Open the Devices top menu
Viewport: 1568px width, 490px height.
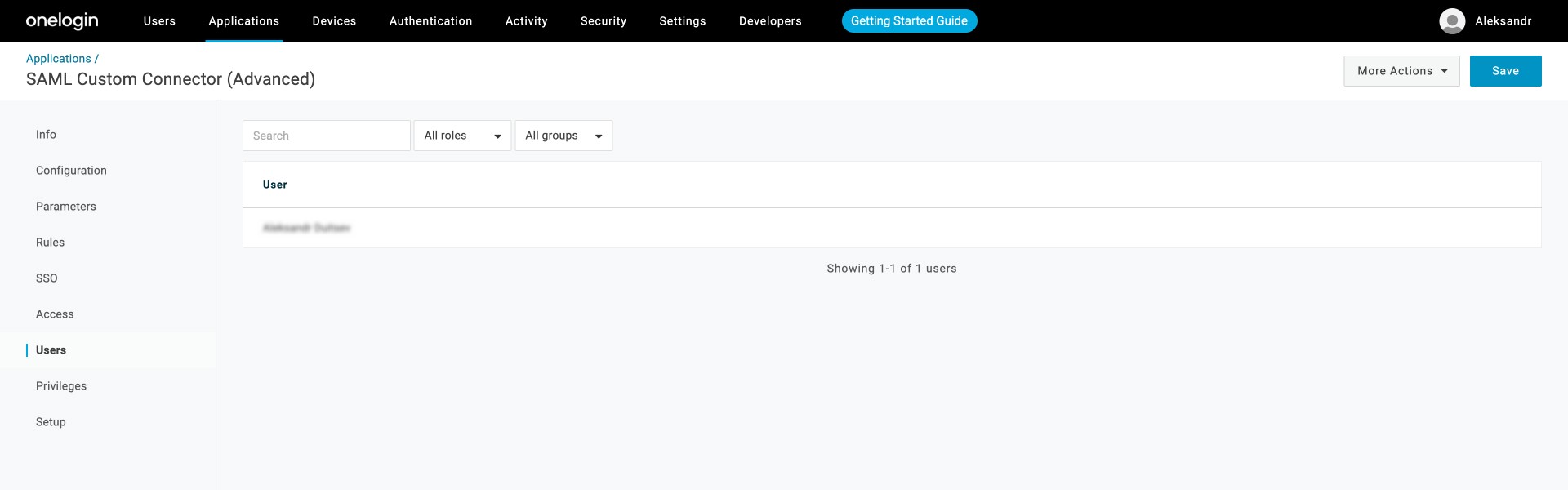[x=334, y=21]
